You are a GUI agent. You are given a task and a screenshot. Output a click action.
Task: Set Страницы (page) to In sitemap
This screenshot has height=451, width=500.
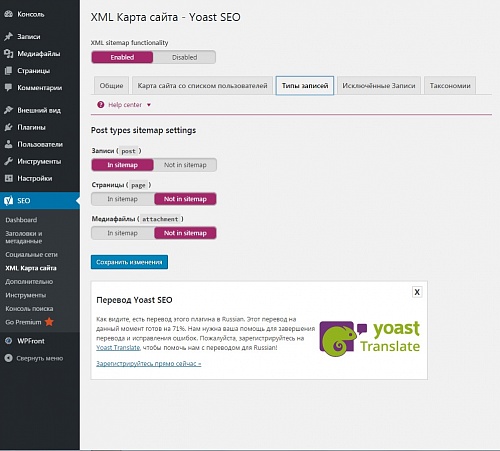coord(122,199)
